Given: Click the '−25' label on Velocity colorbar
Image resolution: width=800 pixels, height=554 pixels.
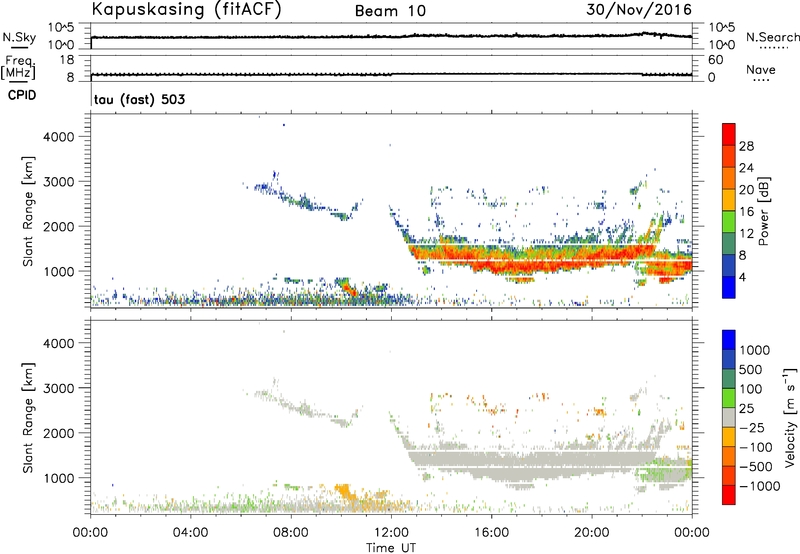Looking at the screenshot, I should 752,427.
